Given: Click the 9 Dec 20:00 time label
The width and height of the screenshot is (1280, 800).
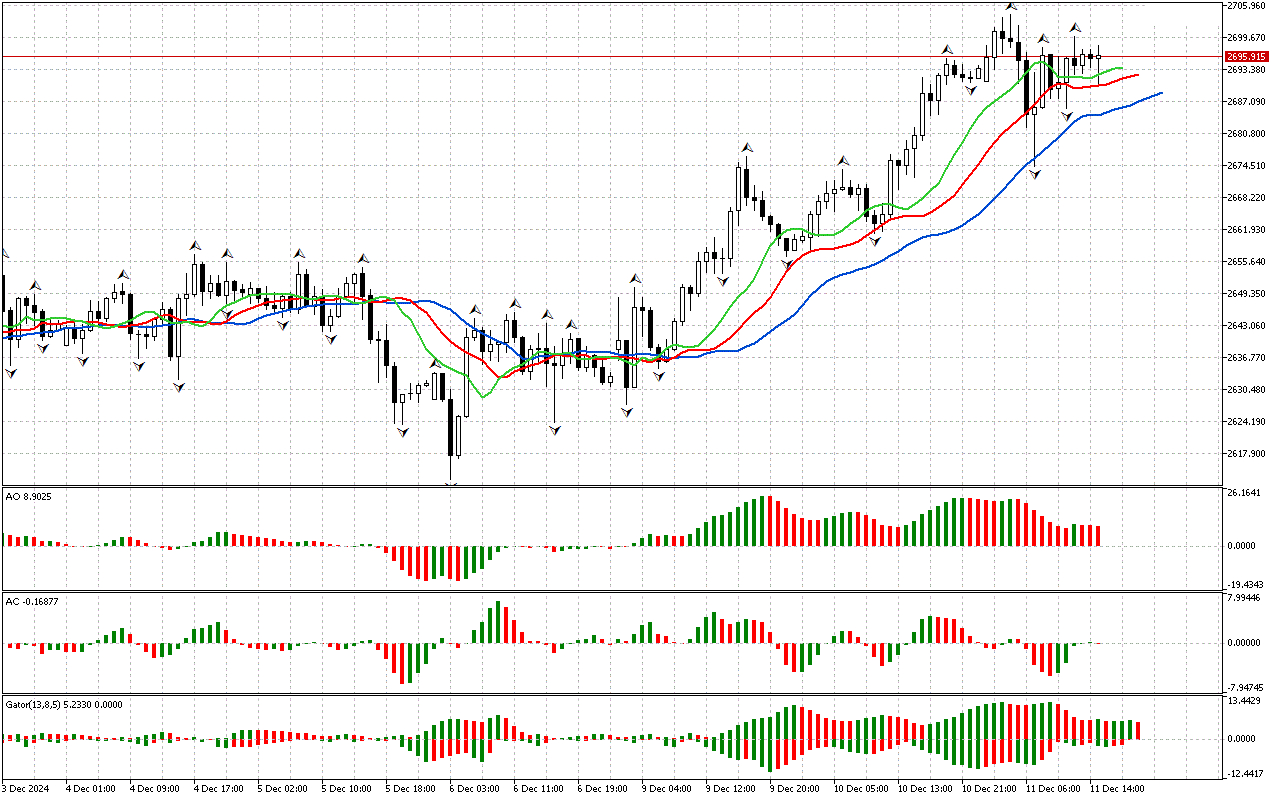Looking at the screenshot, I should (x=795, y=789).
